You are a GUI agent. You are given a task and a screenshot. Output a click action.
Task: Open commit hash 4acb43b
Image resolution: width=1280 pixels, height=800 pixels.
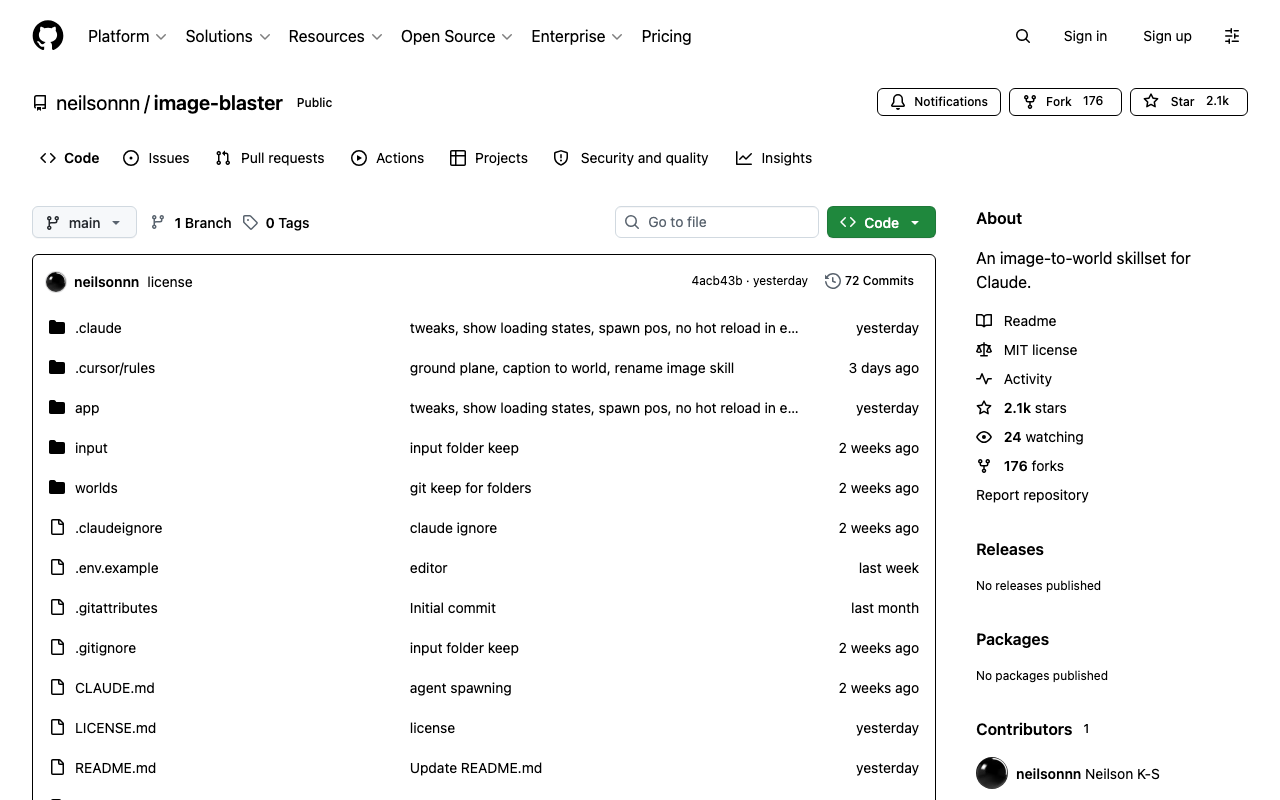point(717,281)
